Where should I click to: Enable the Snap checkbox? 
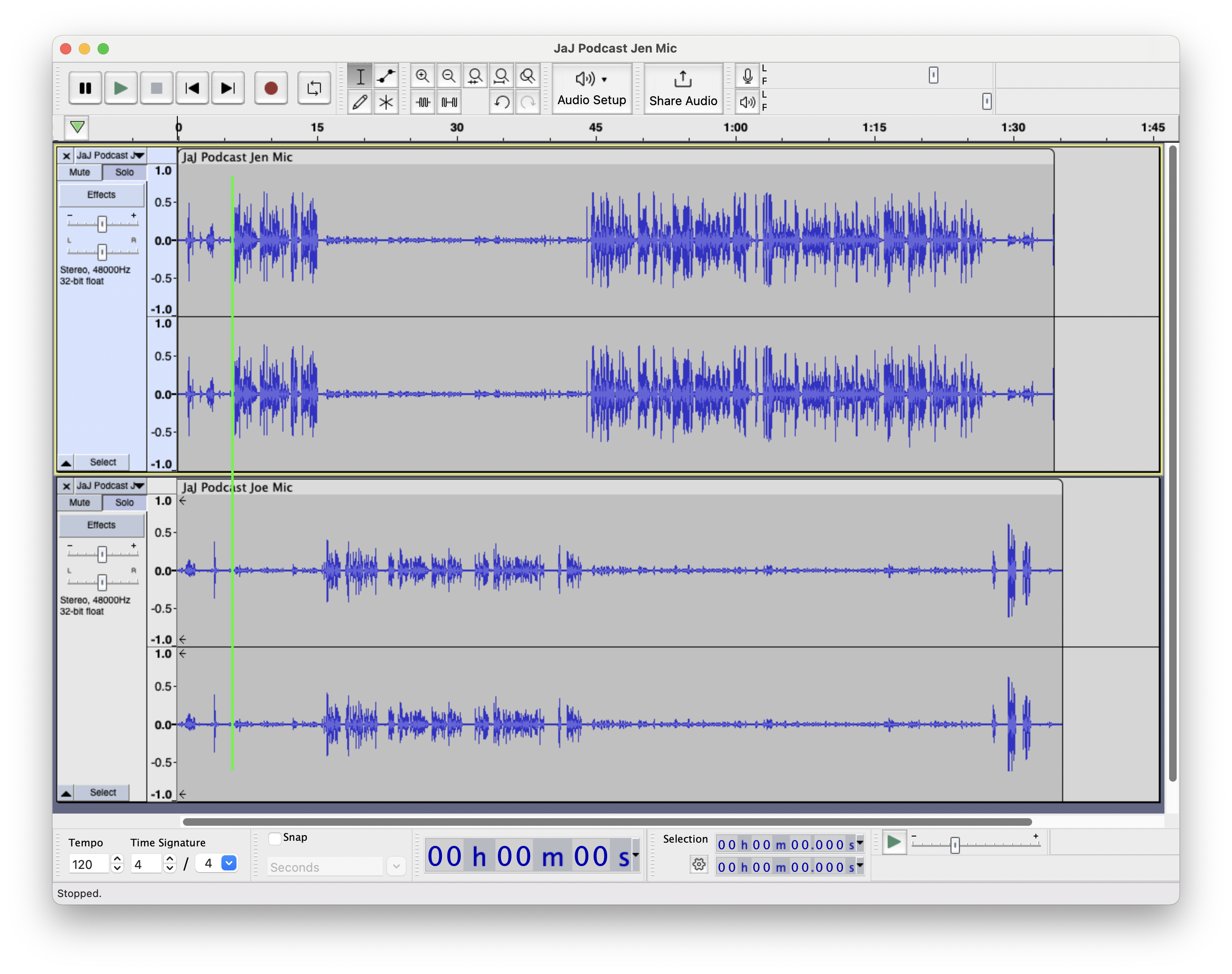275,838
